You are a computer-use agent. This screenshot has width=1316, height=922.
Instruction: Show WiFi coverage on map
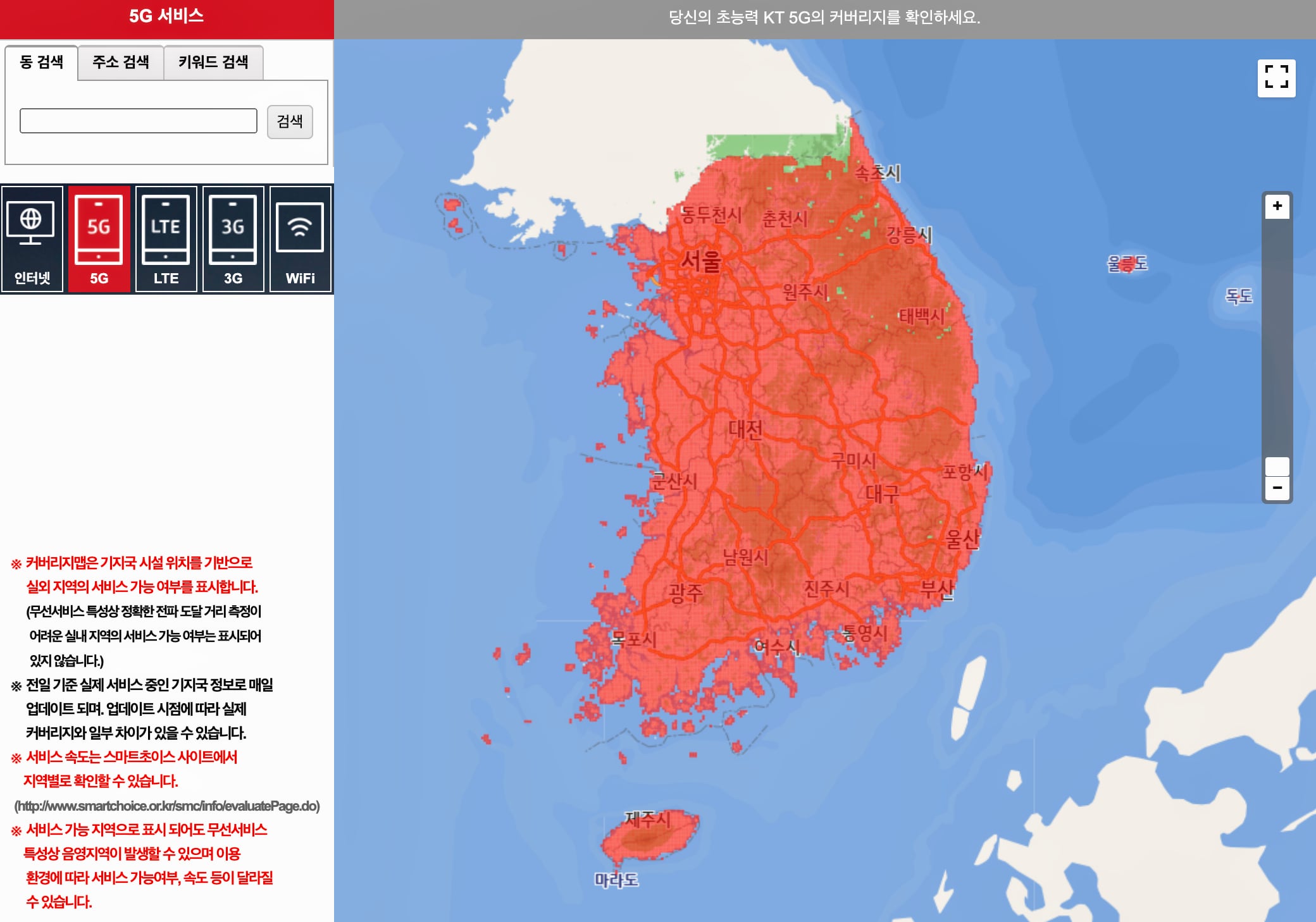pyautogui.click(x=300, y=239)
